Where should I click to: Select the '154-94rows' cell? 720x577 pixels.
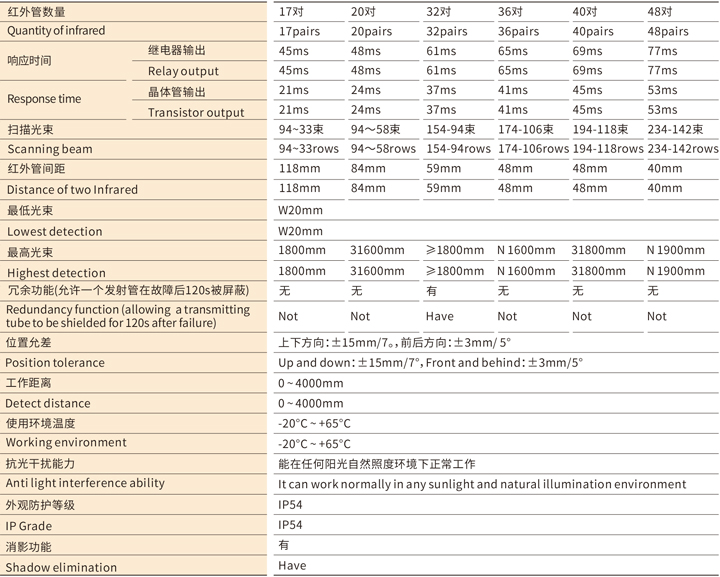(x=458, y=149)
